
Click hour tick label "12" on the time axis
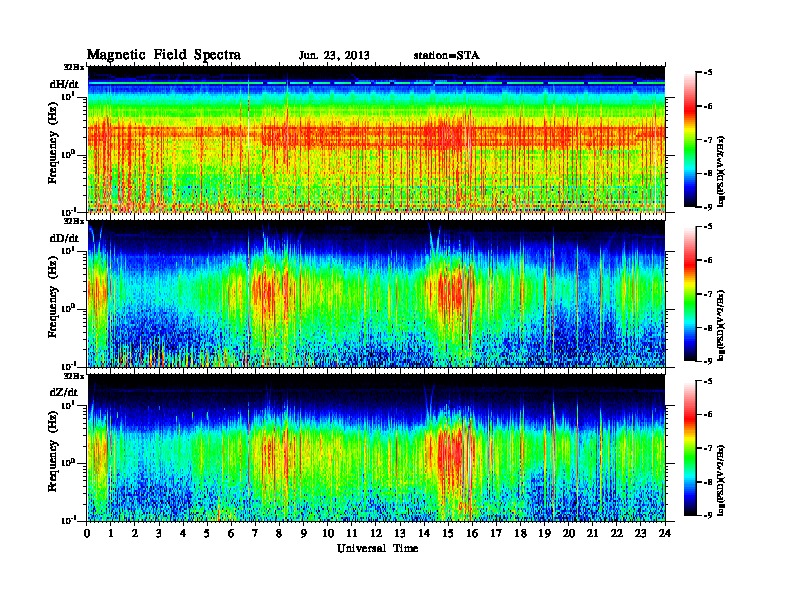click(376, 533)
